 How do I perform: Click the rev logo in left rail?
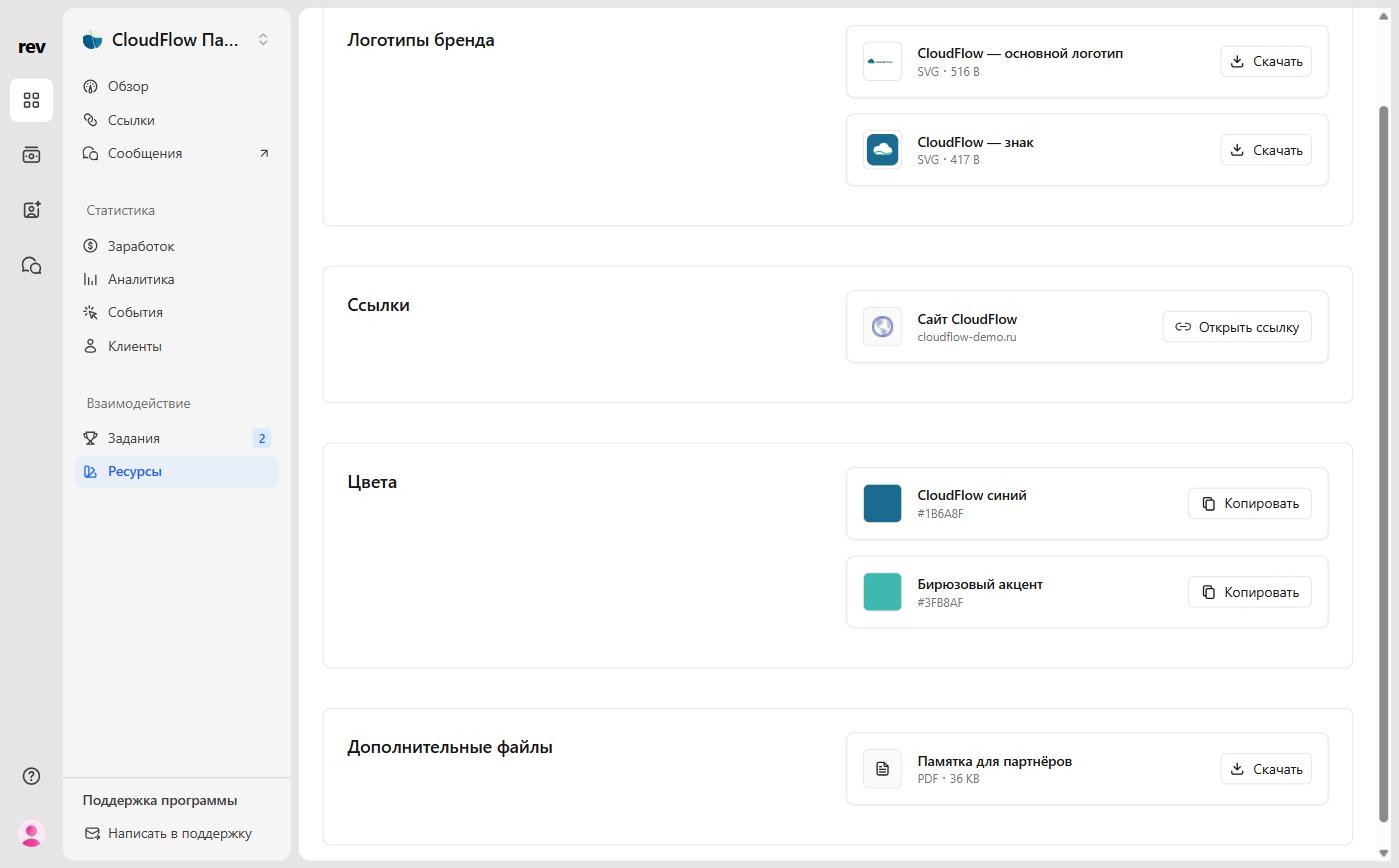click(31, 47)
